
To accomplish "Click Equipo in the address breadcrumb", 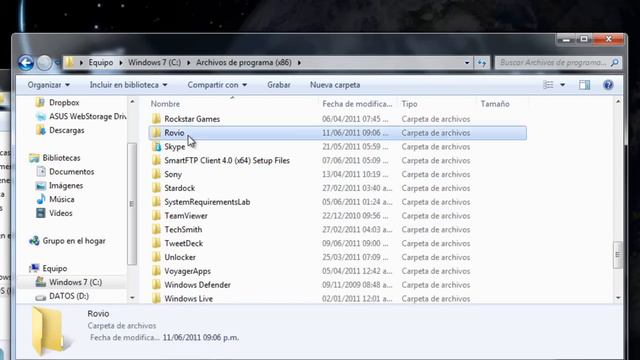I will point(101,62).
